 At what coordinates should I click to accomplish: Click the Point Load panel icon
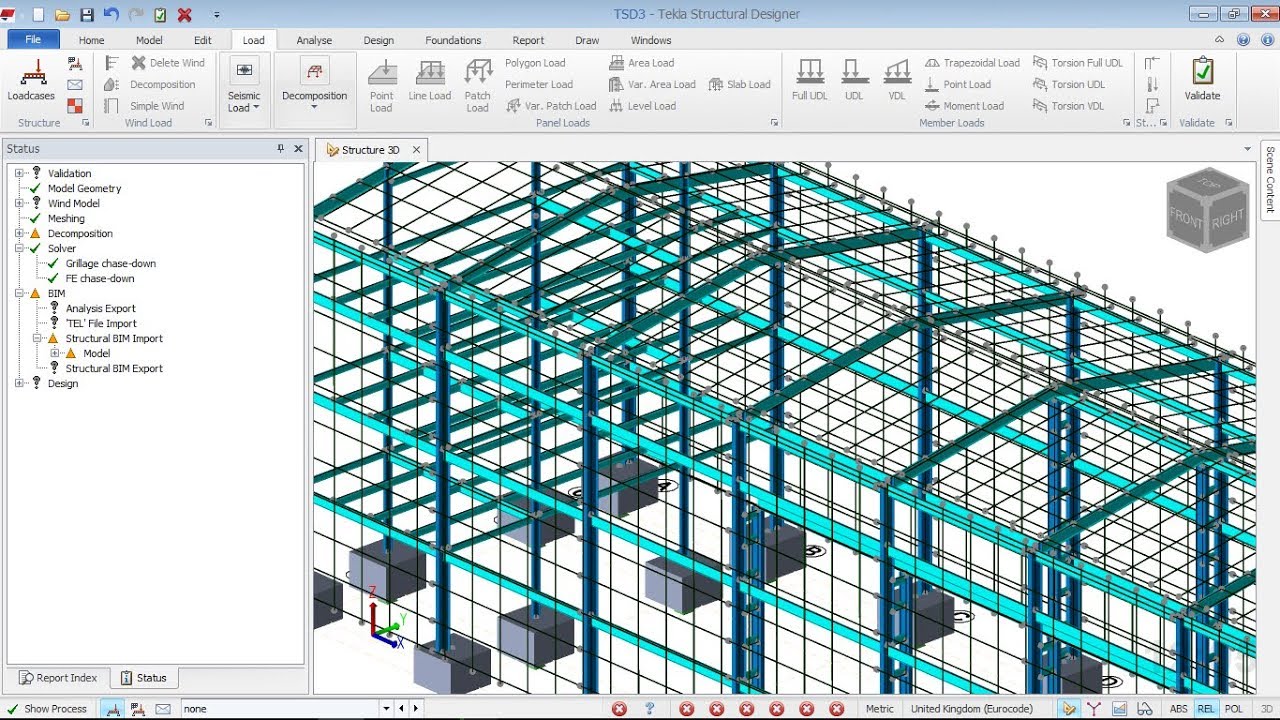click(x=381, y=85)
